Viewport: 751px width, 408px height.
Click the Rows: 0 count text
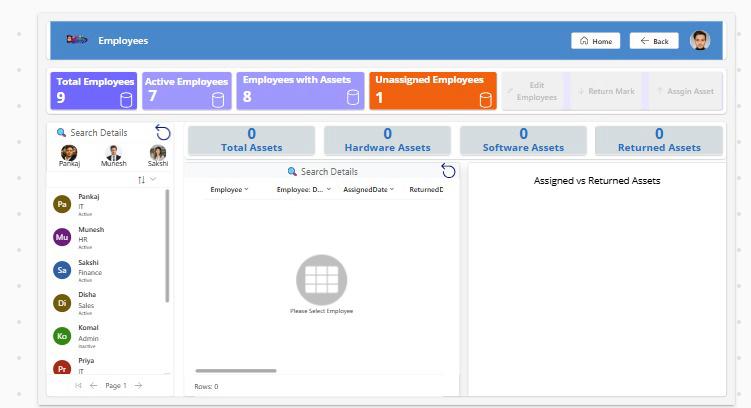(206, 386)
